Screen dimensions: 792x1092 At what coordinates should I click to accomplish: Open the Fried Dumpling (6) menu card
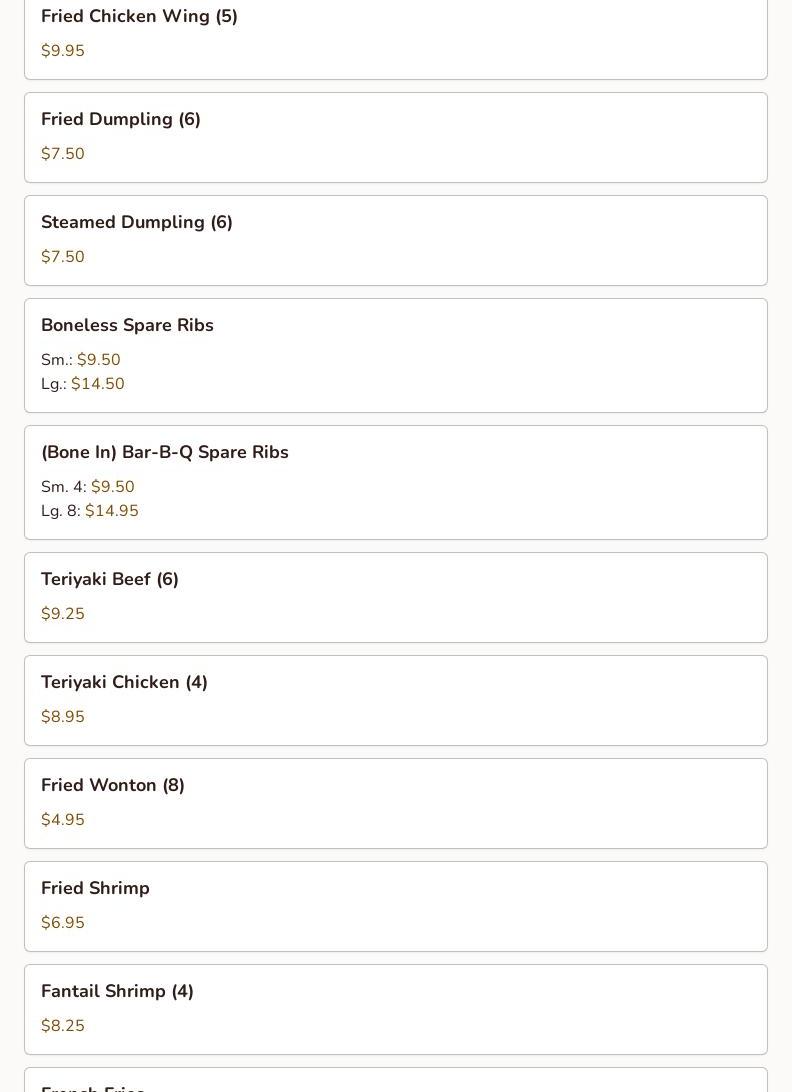396,137
